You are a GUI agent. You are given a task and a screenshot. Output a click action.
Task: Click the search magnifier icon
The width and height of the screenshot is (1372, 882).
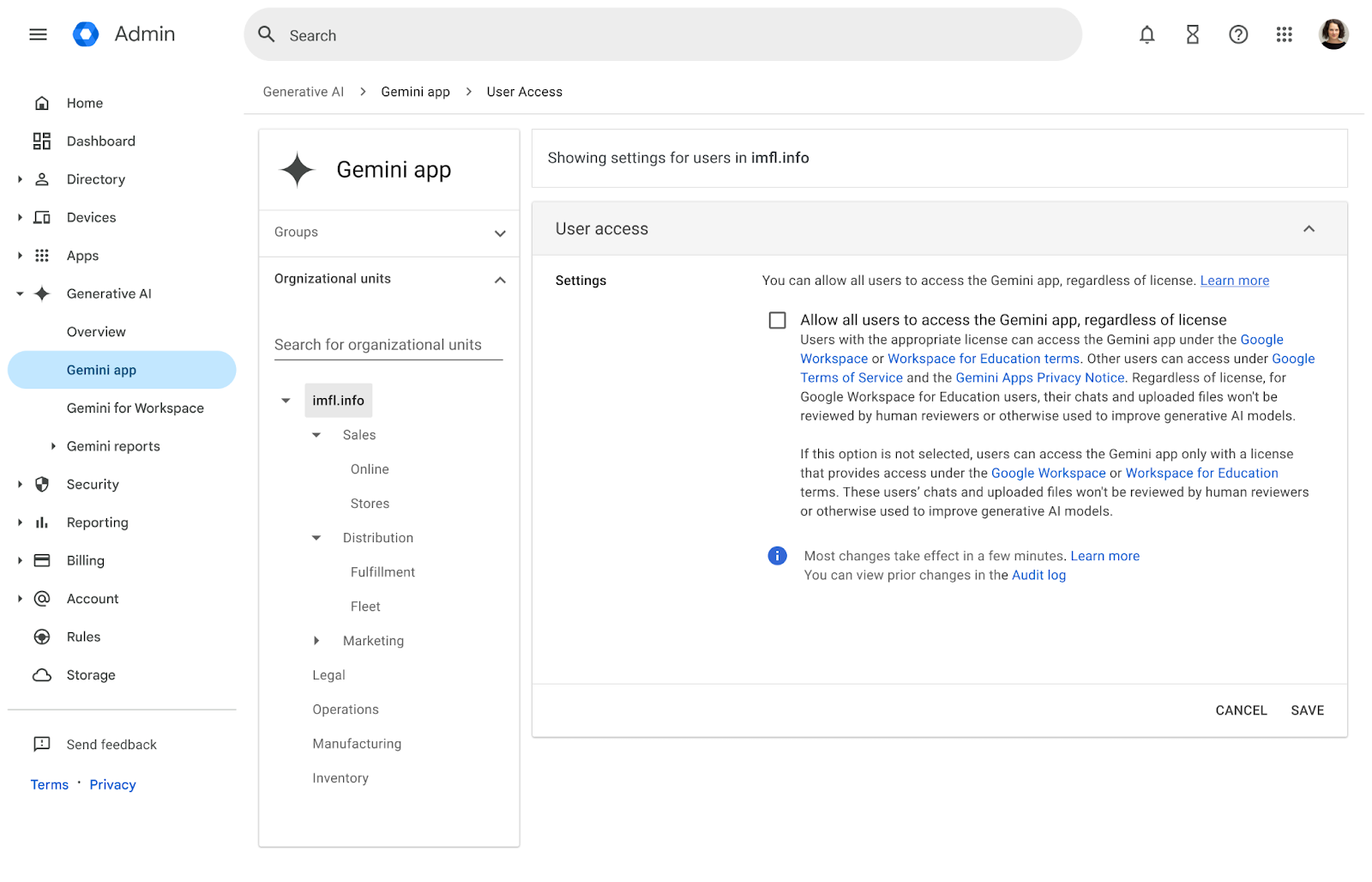[267, 34]
